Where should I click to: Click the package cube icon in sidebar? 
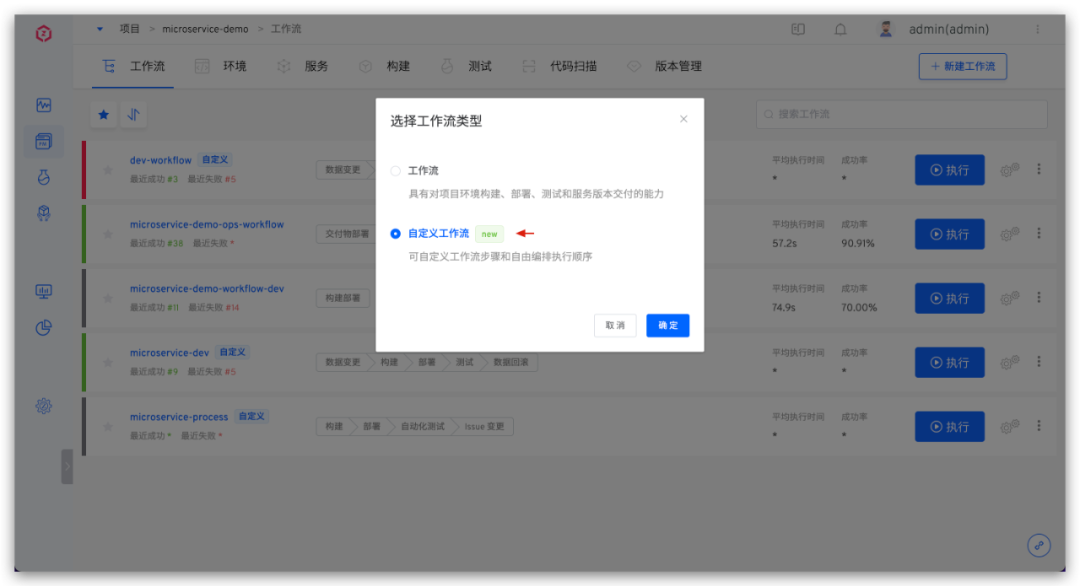tap(44, 213)
